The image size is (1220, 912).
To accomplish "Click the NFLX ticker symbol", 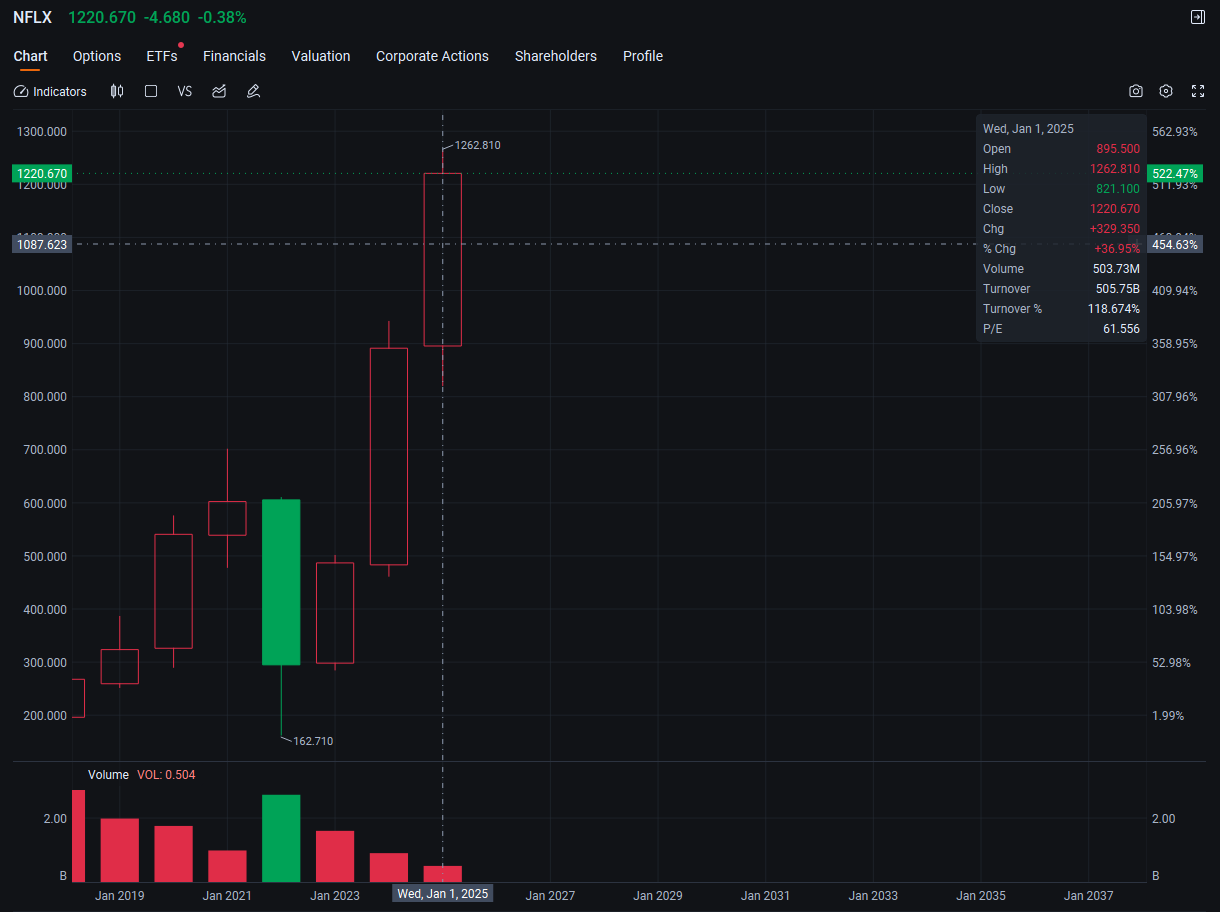I will [32, 17].
